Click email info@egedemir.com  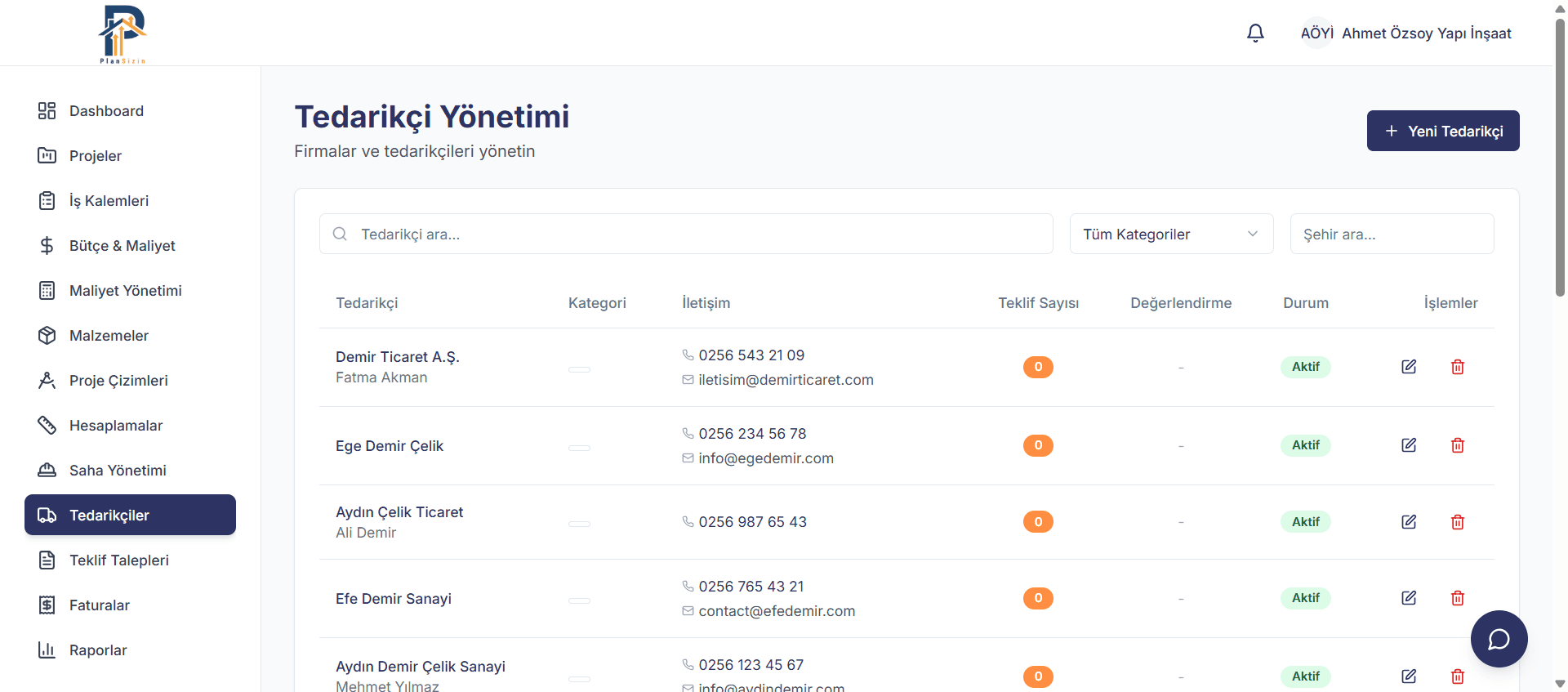(x=766, y=458)
